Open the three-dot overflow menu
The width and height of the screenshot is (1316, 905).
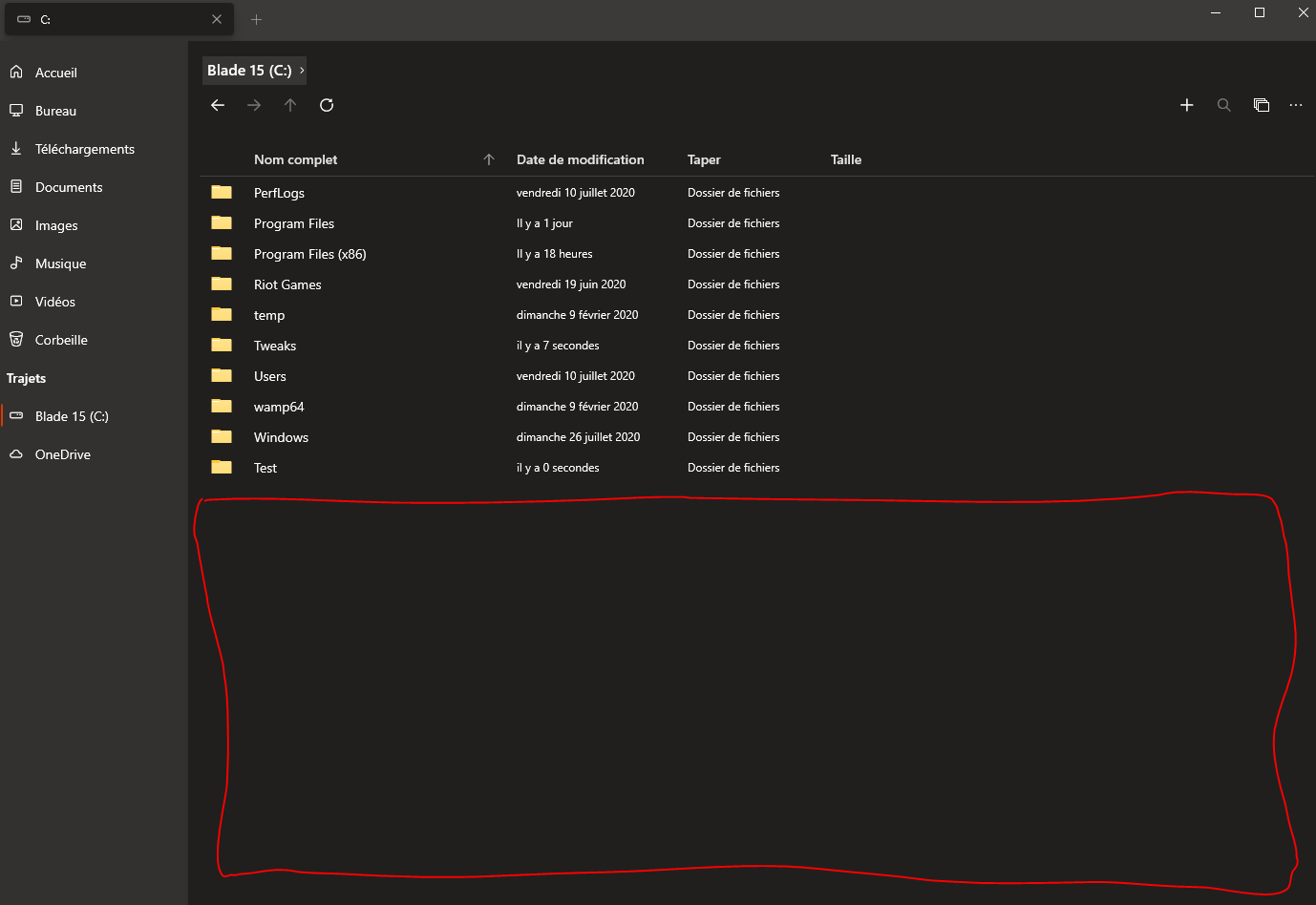click(x=1295, y=105)
